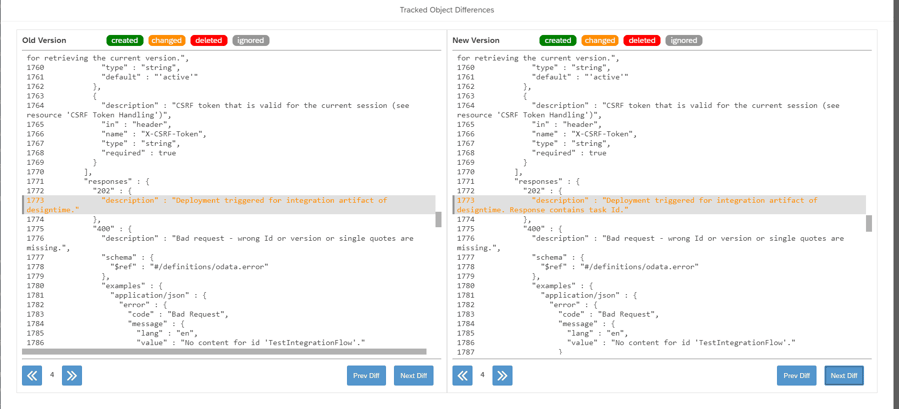Click line 1786 TestIntegrationFlow value in Old Version

[x=251, y=343]
